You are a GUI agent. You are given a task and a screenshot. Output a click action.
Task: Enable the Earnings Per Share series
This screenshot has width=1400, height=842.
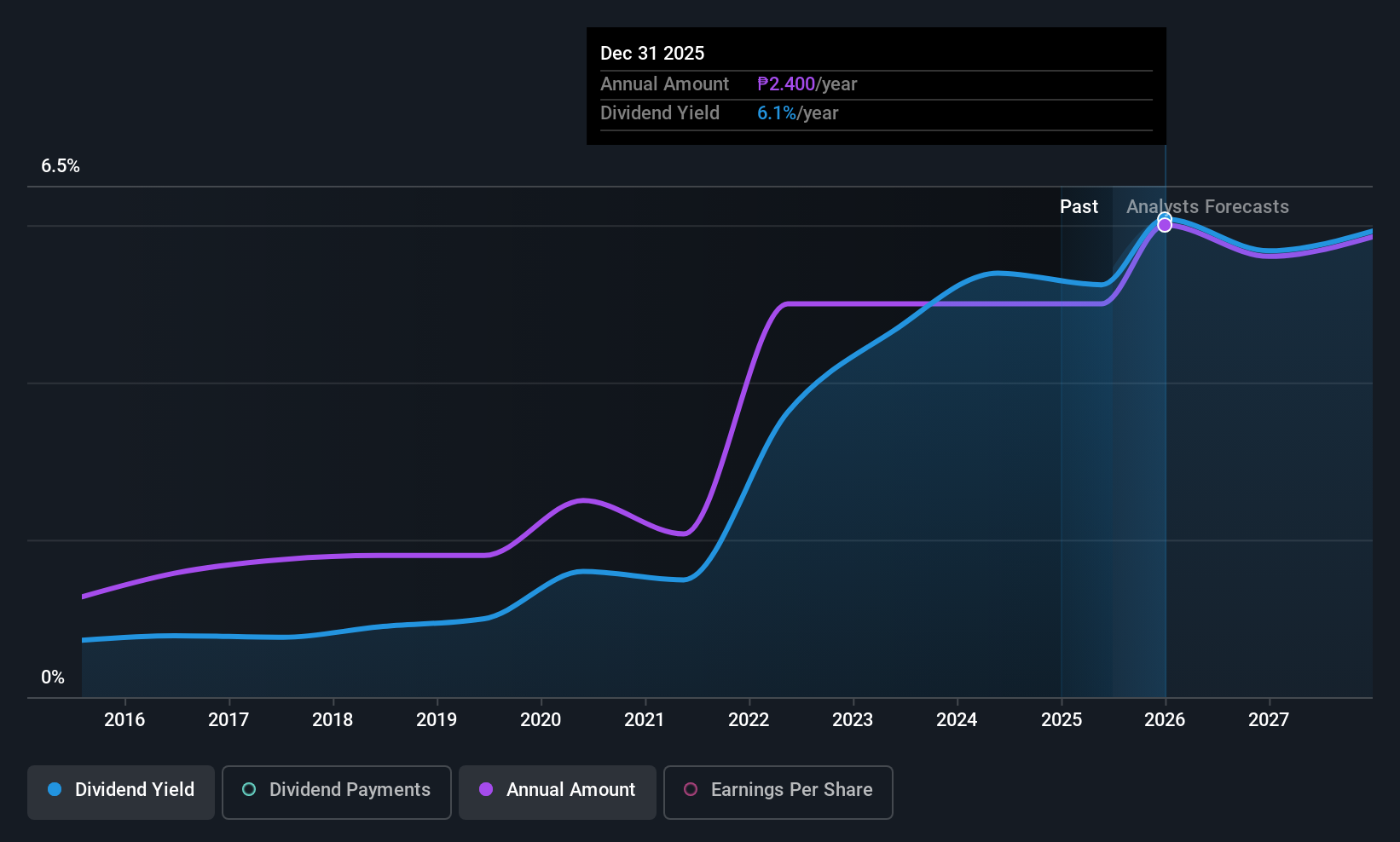pyautogui.click(x=778, y=793)
